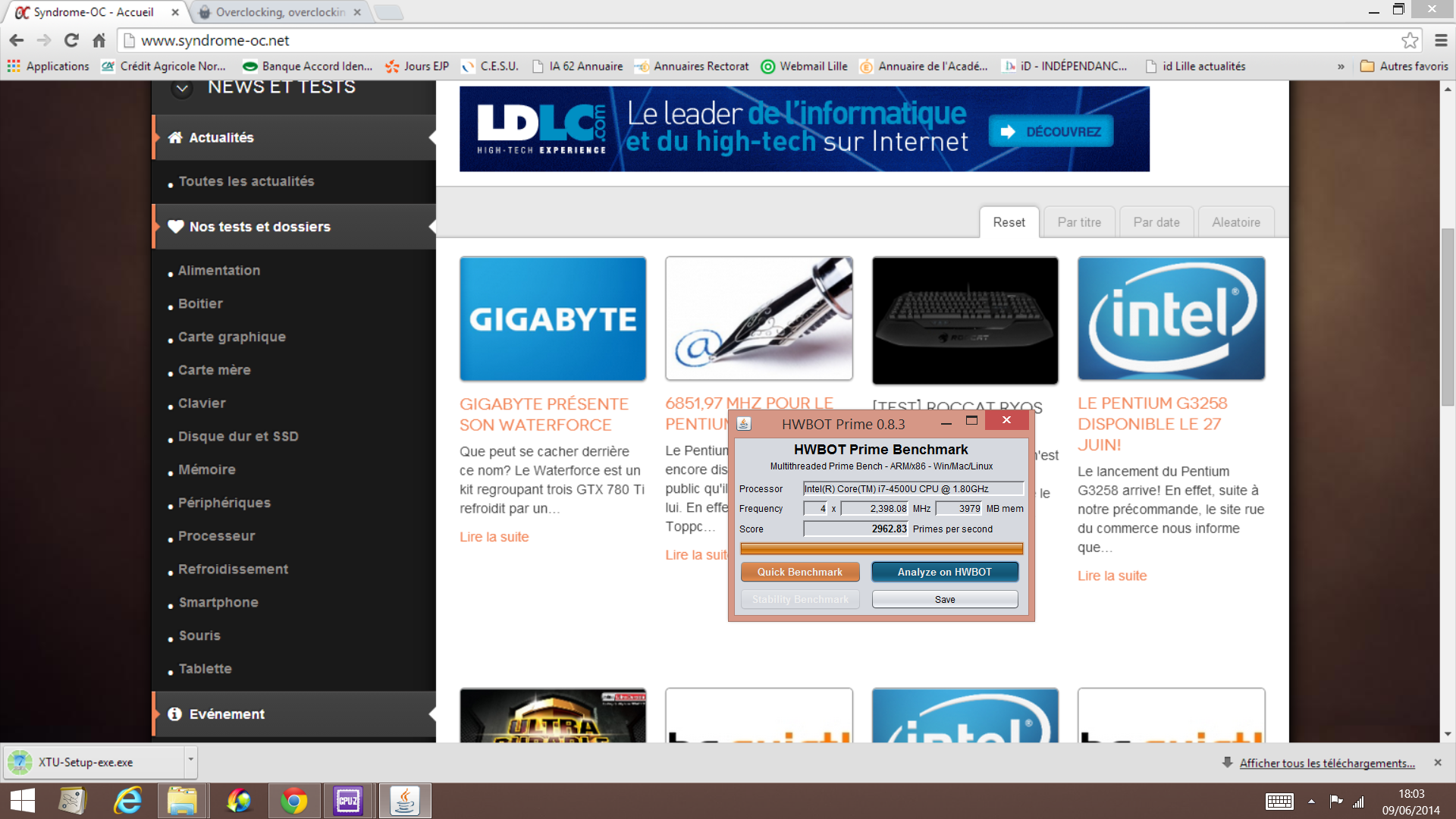The image size is (1456, 819).
Task: Run Quick Benchmark in HWBOT Prime
Action: [x=800, y=572]
